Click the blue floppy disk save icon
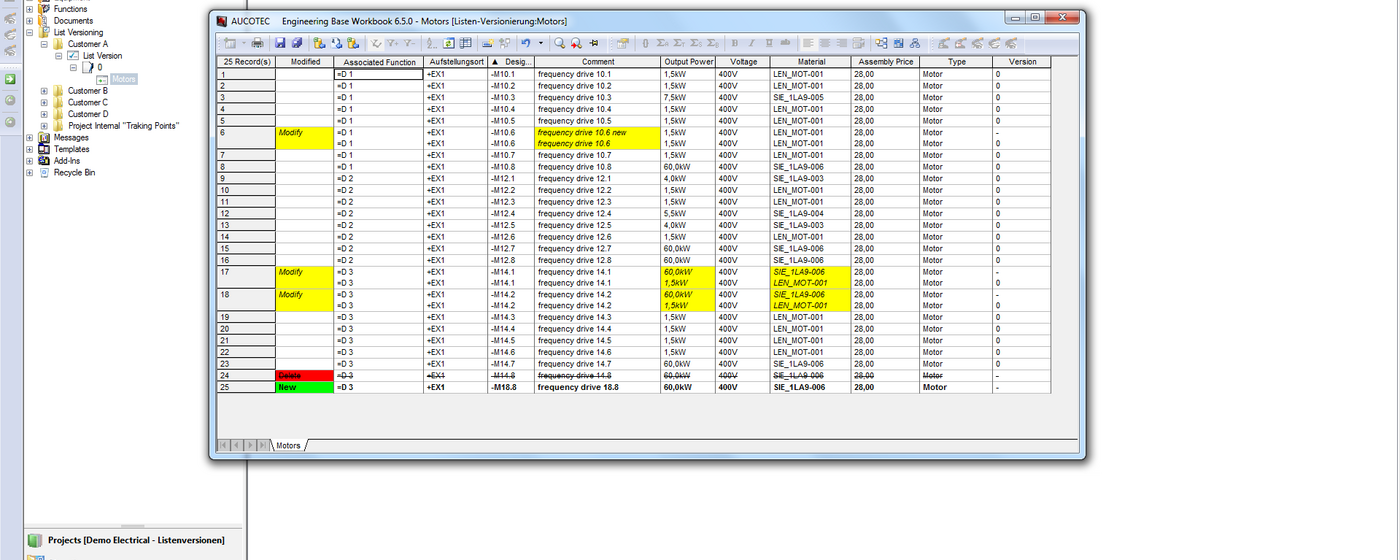The height and width of the screenshot is (560, 1400). click(x=280, y=43)
